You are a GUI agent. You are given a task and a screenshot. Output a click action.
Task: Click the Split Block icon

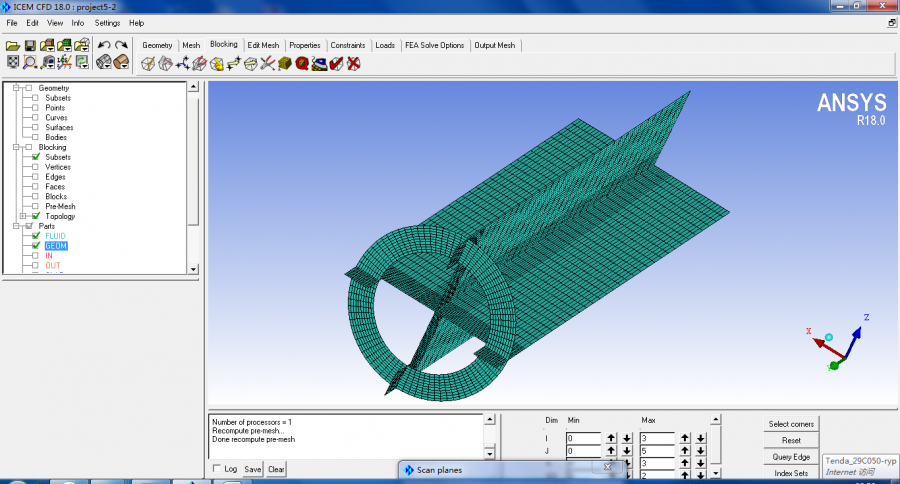point(165,64)
